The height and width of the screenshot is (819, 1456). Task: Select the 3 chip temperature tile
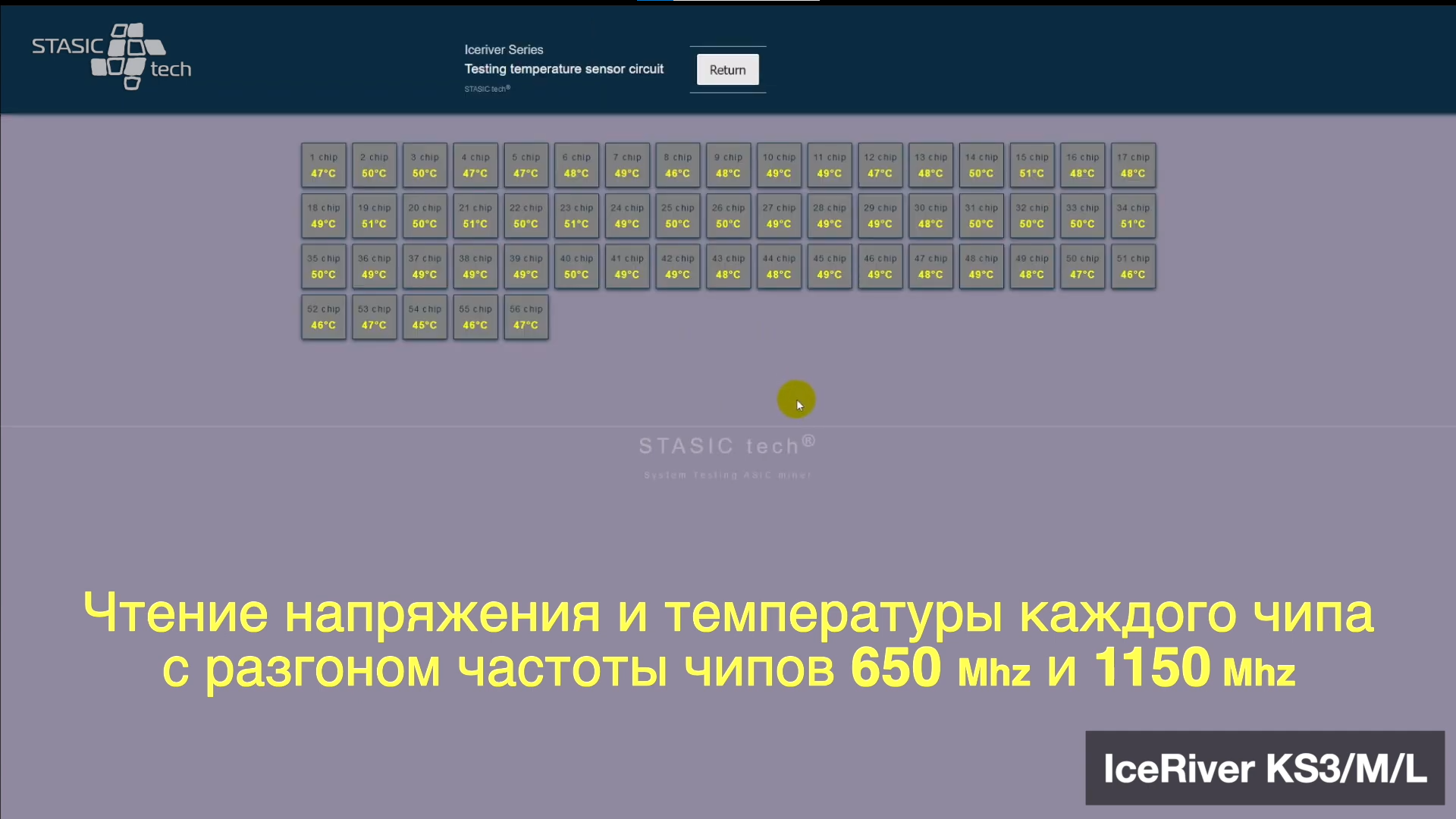pyautogui.click(x=425, y=165)
